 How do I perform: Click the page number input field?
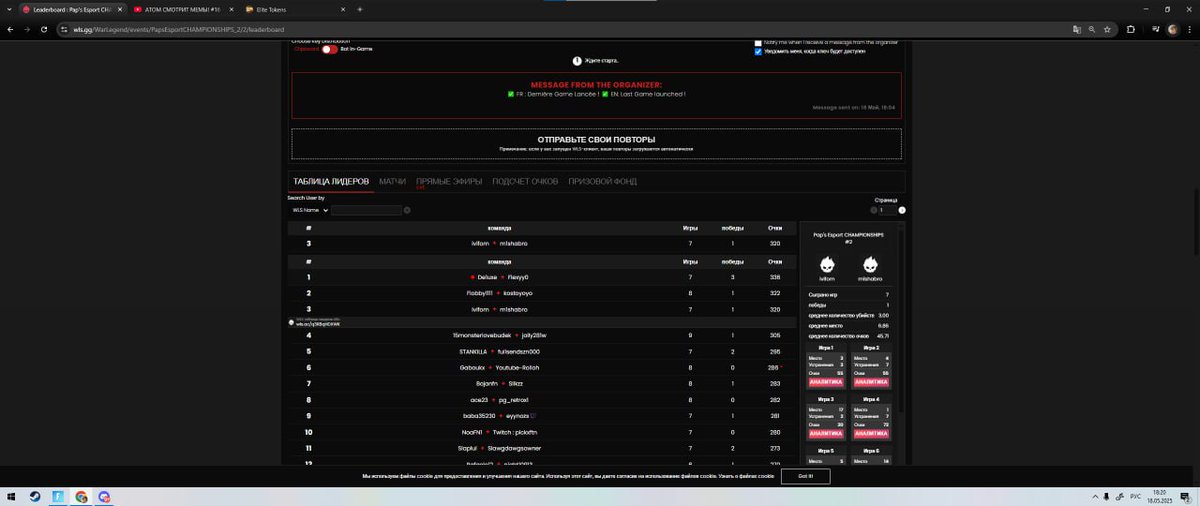888,210
